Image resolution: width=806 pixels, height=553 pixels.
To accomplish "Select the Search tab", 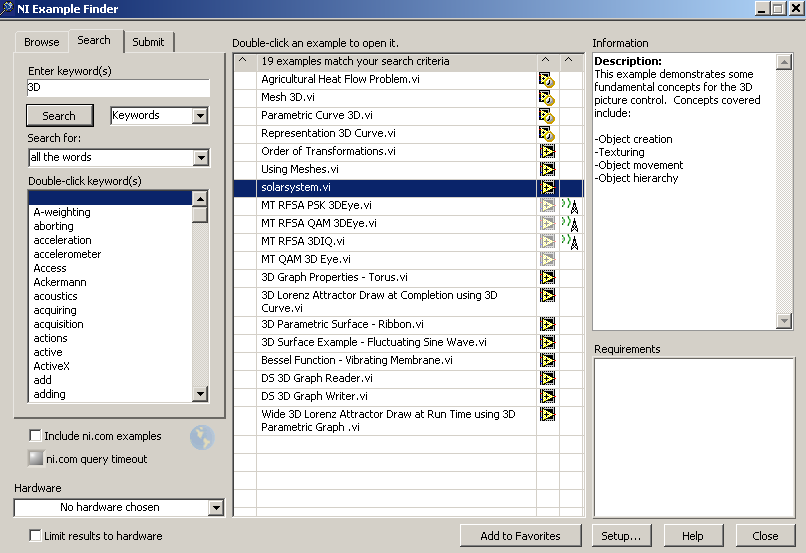I will click(94, 40).
